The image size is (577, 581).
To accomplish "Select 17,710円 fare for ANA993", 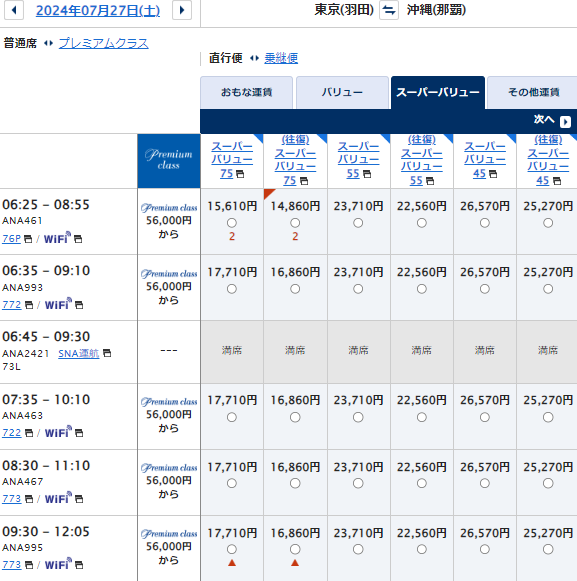I will 232,289.
